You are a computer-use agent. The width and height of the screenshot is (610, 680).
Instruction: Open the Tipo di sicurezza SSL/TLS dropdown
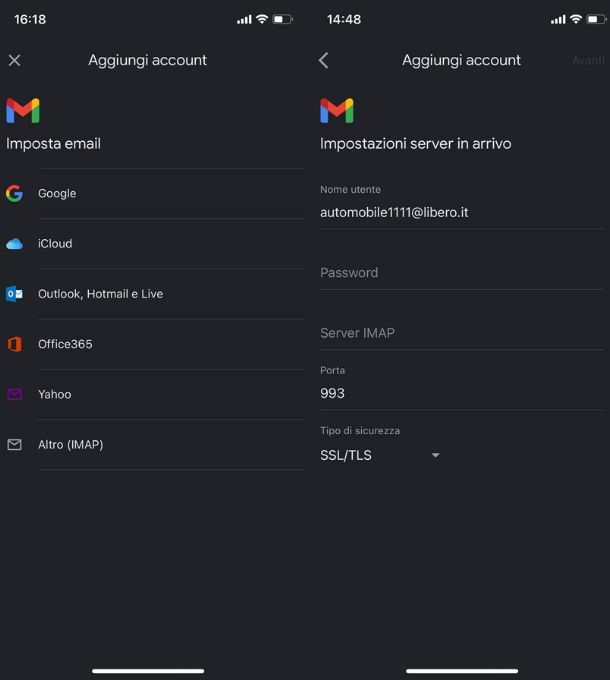[380, 455]
